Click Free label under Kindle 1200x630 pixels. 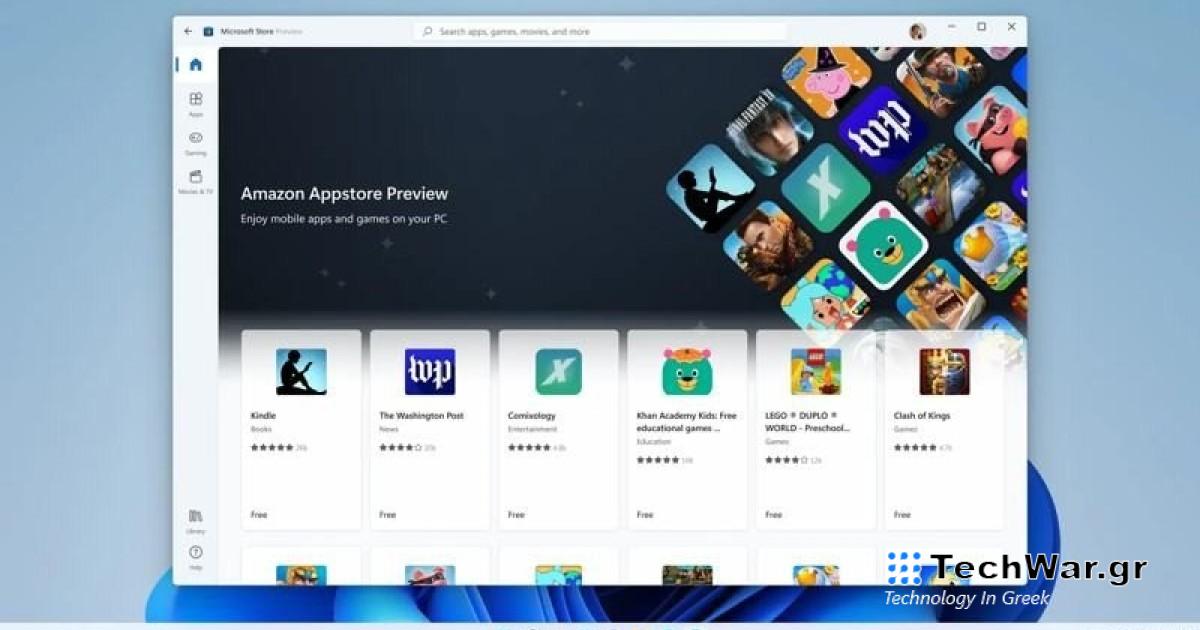tap(259, 514)
